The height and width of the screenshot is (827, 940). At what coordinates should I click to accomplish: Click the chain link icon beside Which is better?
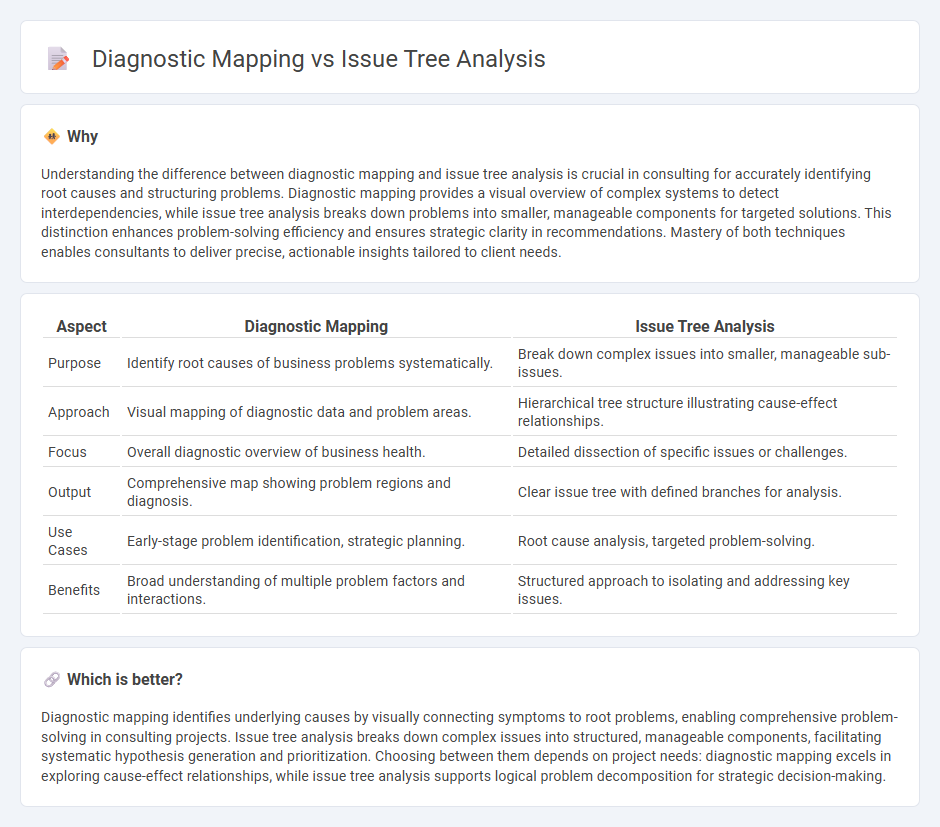[52, 680]
